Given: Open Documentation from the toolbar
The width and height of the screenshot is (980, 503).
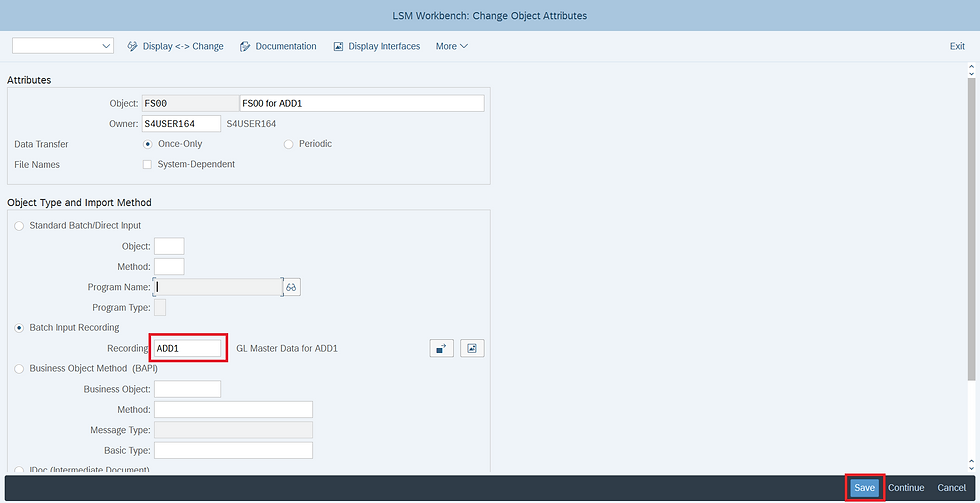Looking at the screenshot, I should [278, 46].
